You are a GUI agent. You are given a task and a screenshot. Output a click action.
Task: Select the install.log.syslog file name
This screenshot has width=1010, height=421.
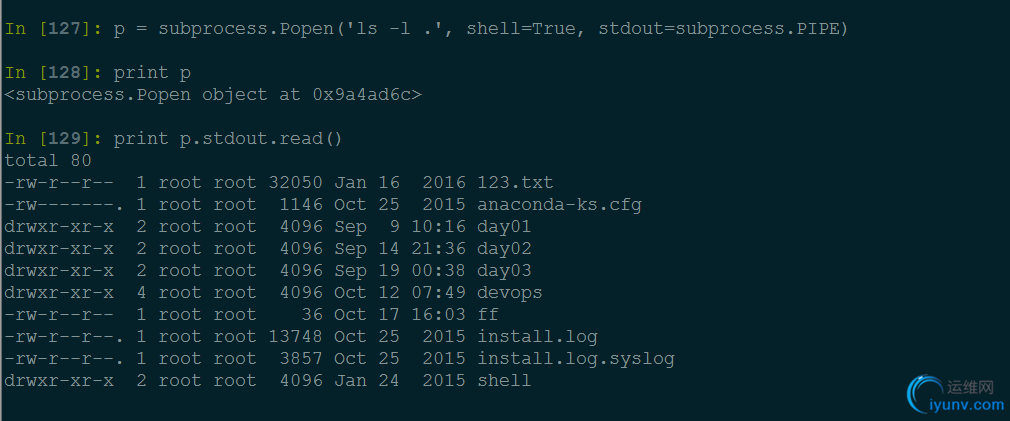[x=576, y=359]
